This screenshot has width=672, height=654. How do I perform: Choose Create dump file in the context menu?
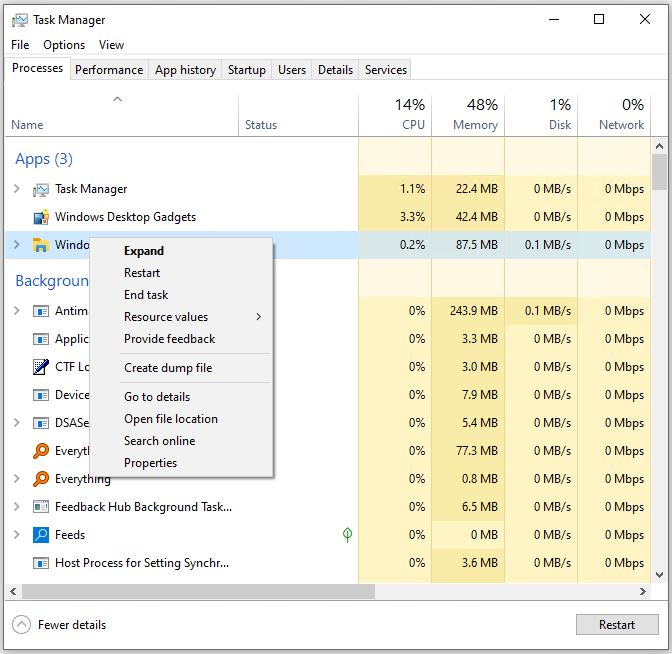180,368
